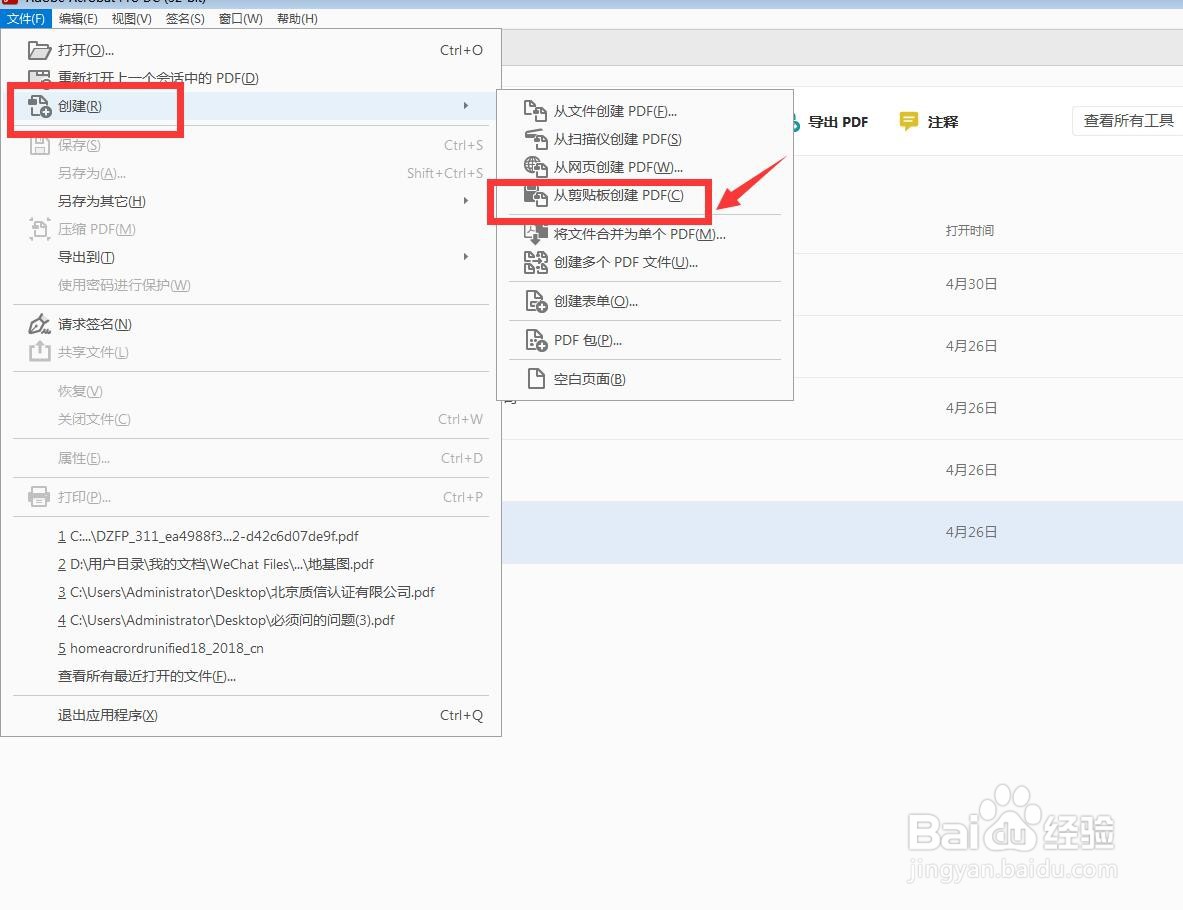Open recent file DZFP_311 pdf
Viewport: 1183px width, 910px height.
click(x=250, y=536)
